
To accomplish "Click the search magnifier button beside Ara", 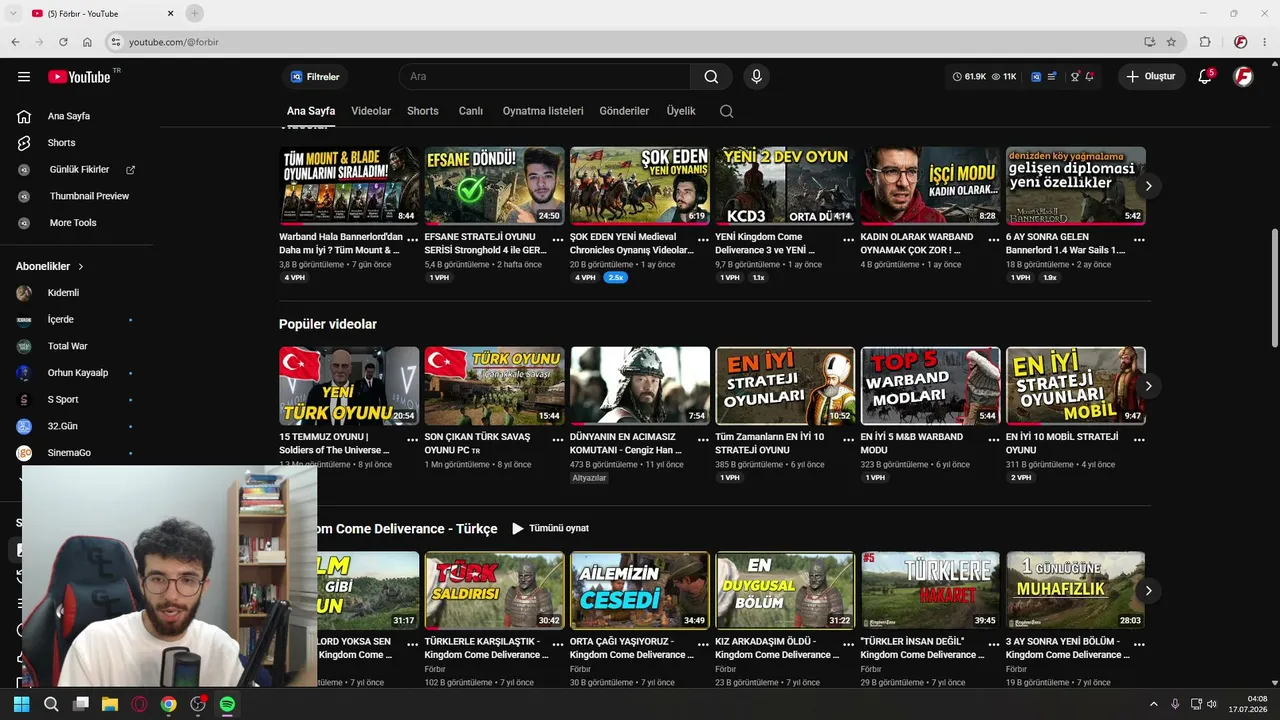I will click(711, 77).
